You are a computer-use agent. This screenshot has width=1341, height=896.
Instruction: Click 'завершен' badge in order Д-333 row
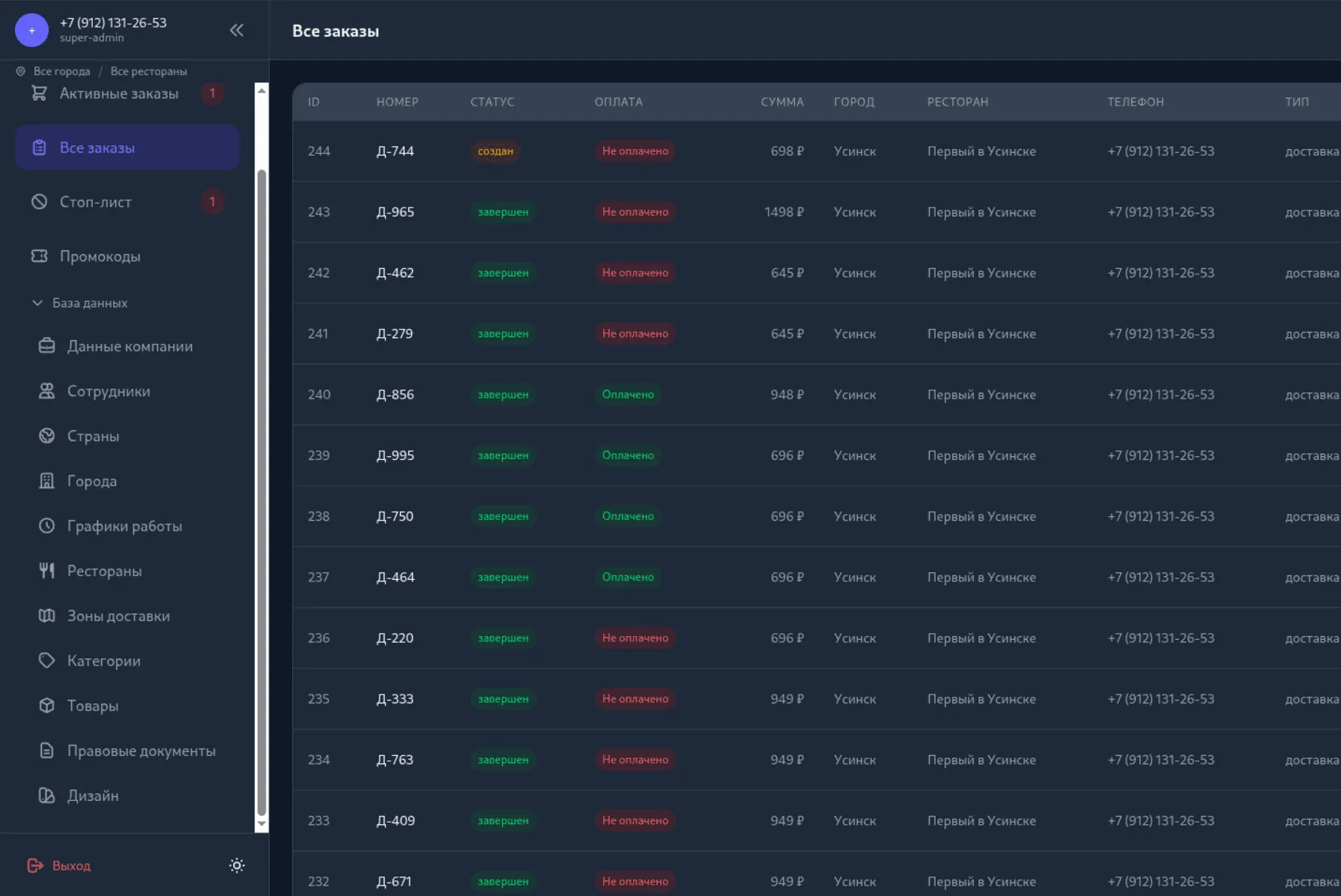tap(503, 699)
